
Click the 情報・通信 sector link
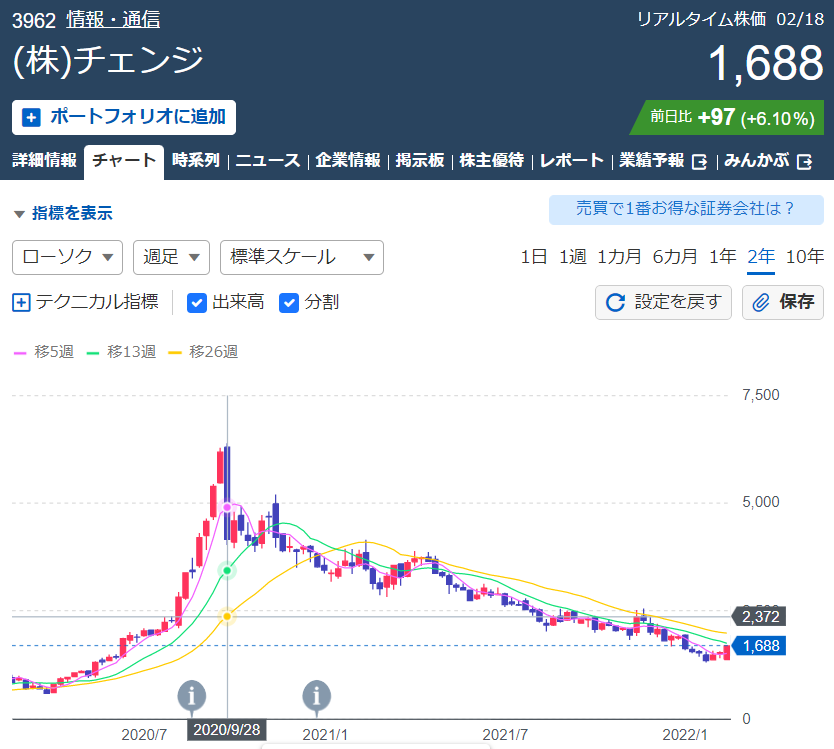click(113, 20)
